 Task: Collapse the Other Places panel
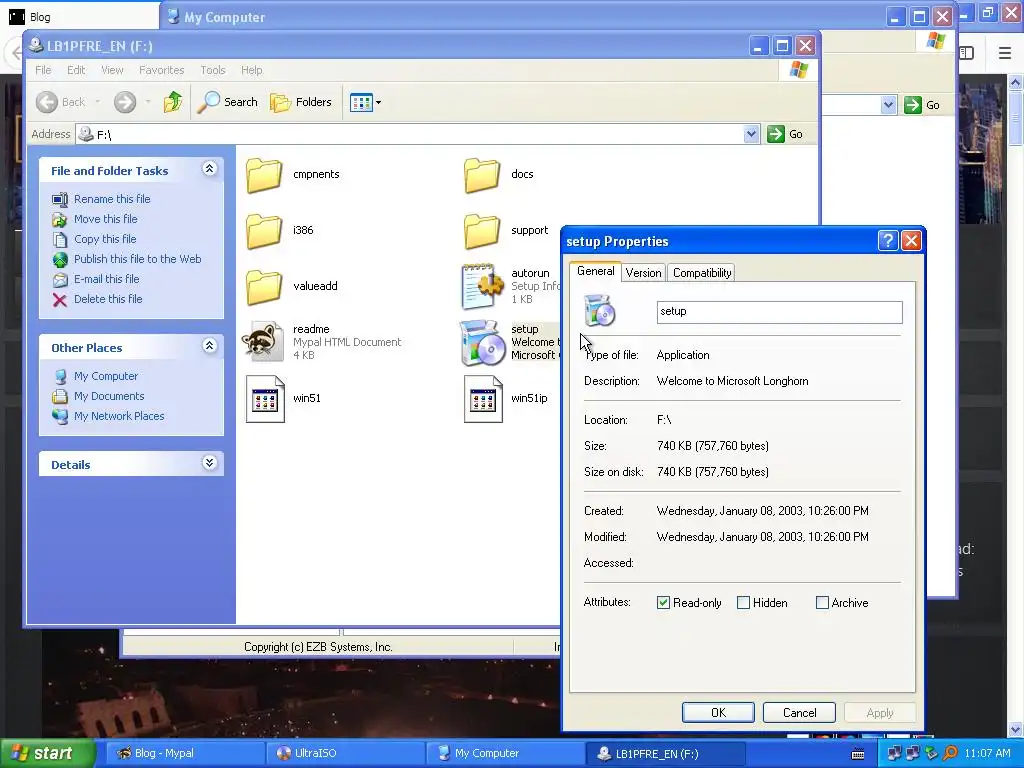[x=209, y=346]
